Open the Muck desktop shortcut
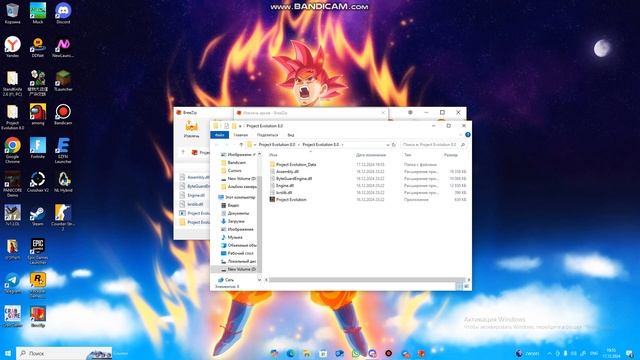The height and width of the screenshot is (360, 640). pos(38,13)
